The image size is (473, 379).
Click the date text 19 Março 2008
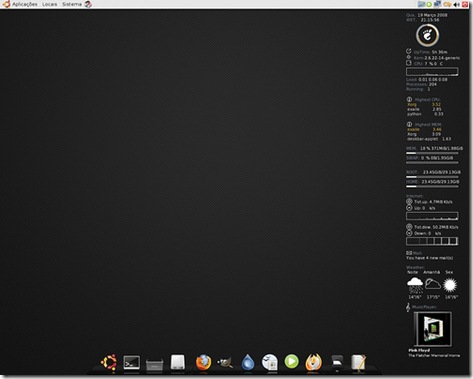coord(432,15)
